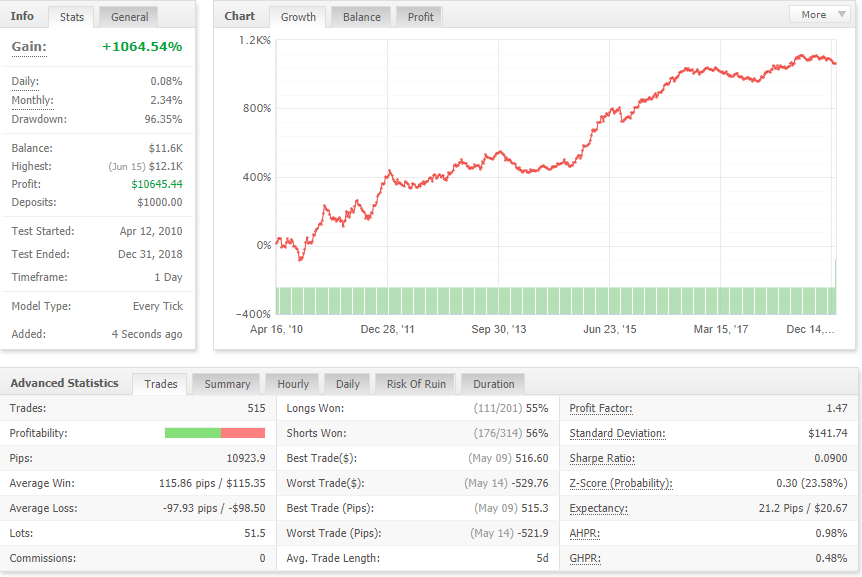The width and height of the screenshot is (862, 577).
Task: Select the Daily statistics tab
Action: point(347,384)
